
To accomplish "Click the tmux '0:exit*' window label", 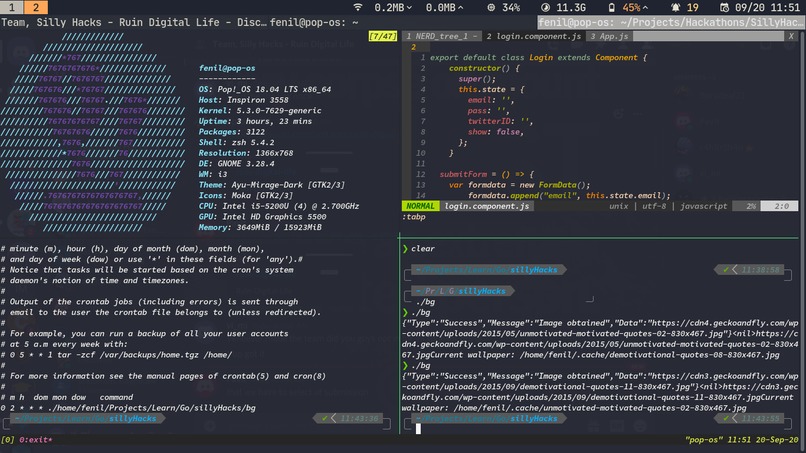I will click(36, 440).
